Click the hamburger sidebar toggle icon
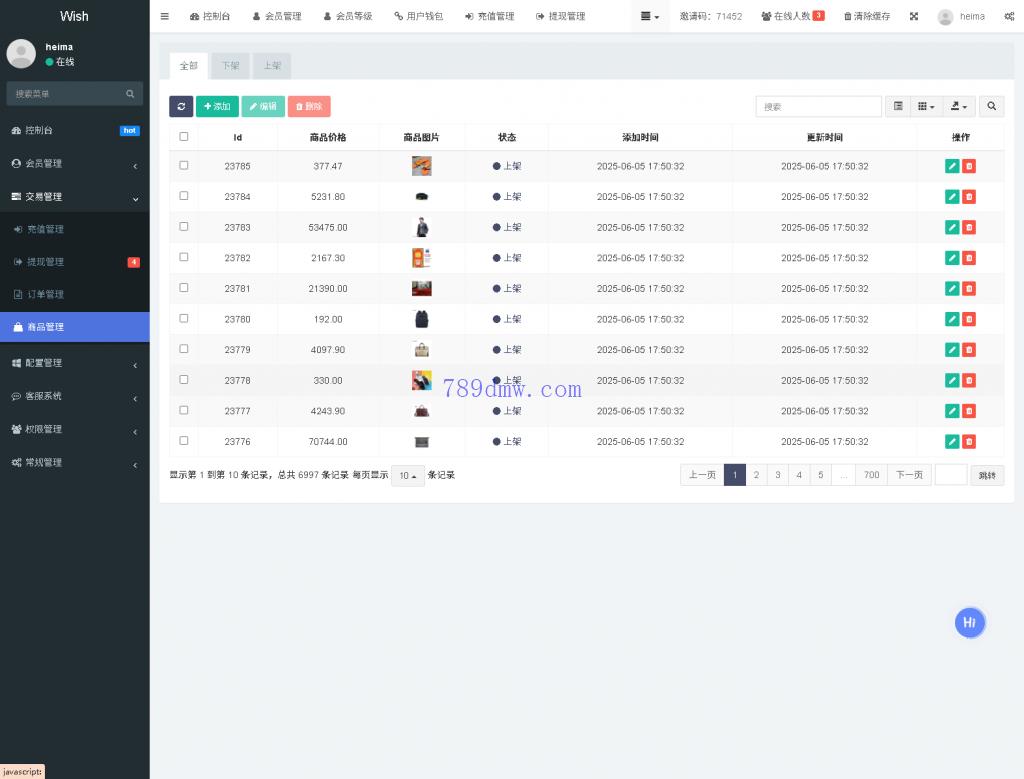This screenshot has height=779, width=1024. point(165,16)
